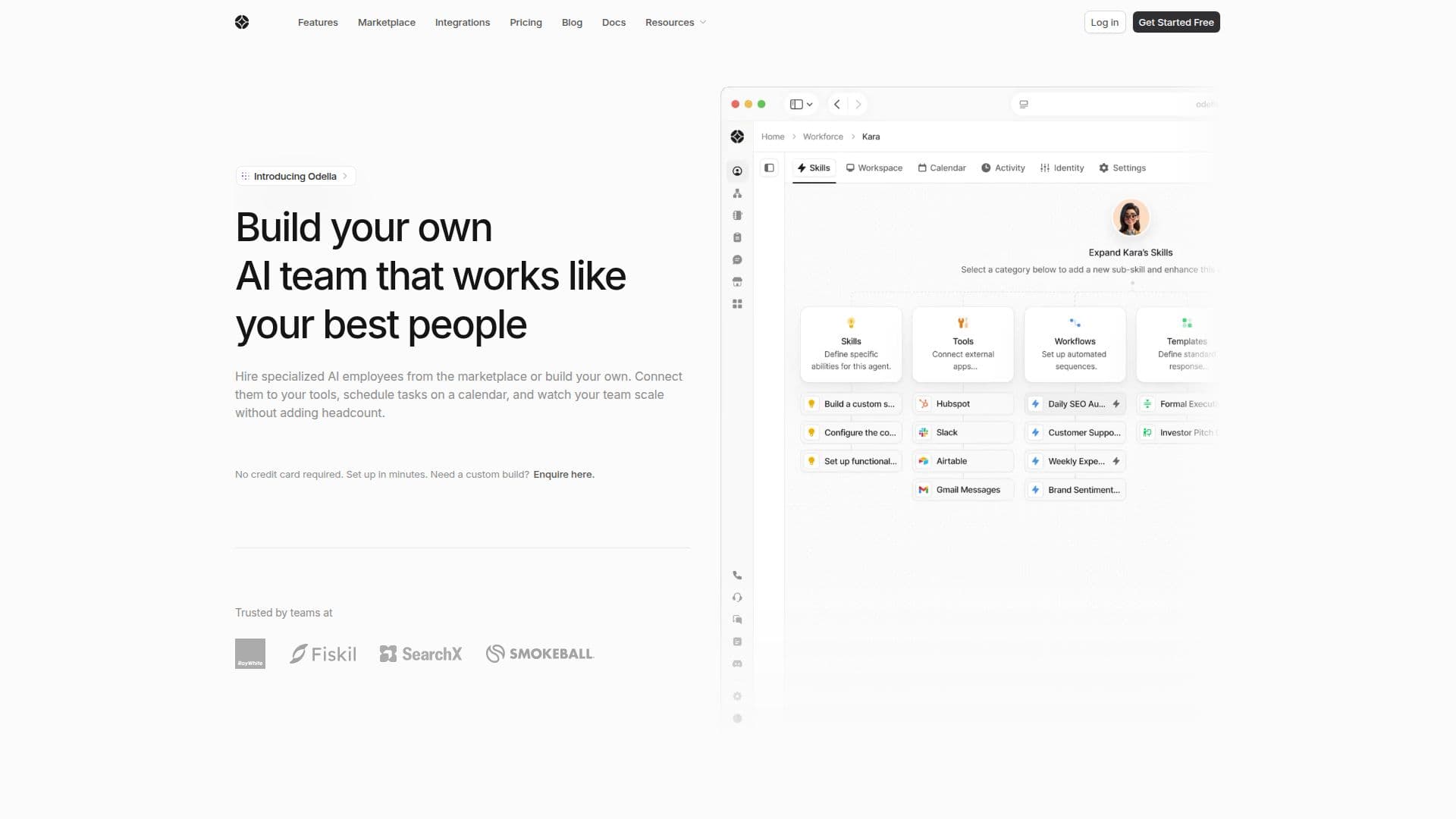
Task: Go back with the left arrow in the window toolbar
Action: click(x=836, y=105)
